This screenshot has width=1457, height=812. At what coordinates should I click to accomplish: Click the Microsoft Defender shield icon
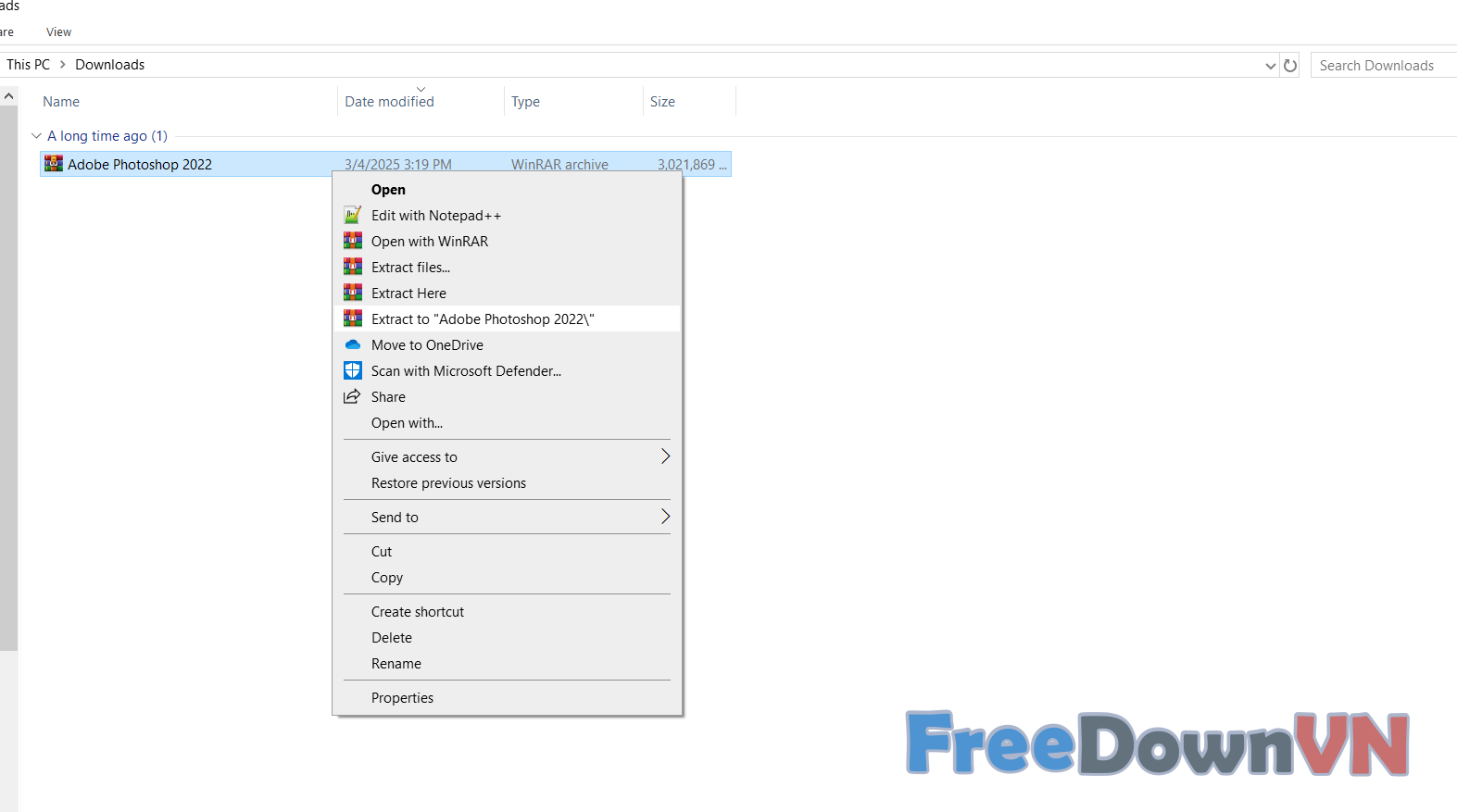353,371
